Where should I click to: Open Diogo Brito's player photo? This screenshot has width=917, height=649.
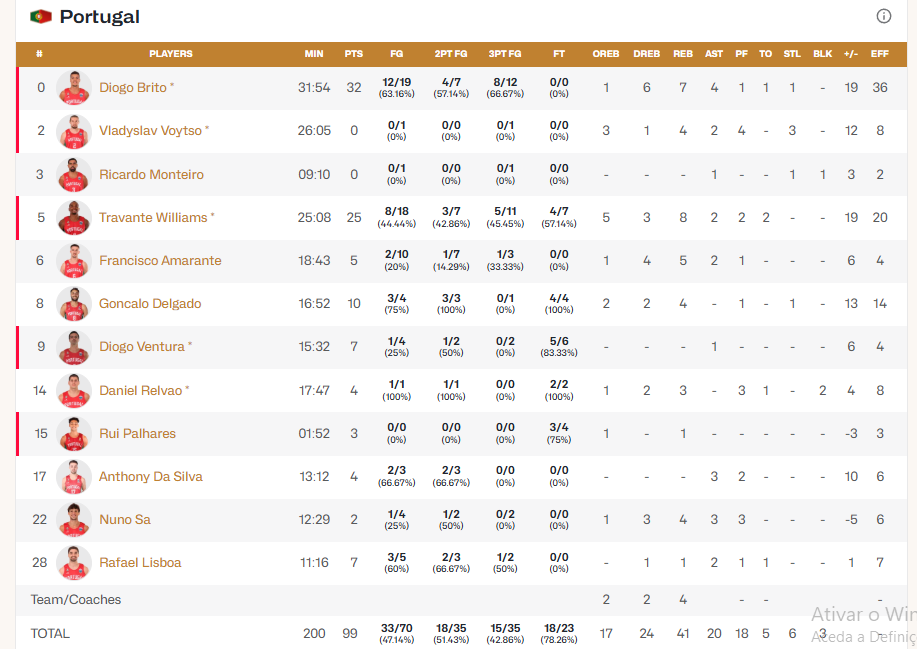(74, 88)
